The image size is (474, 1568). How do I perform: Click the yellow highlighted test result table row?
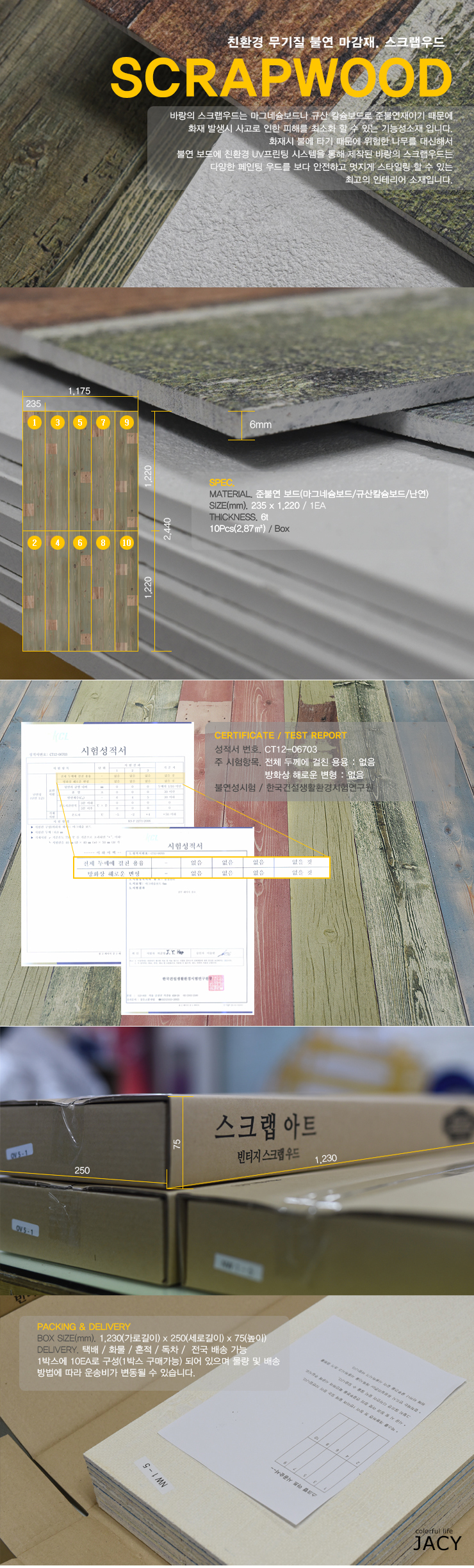pyautogui.click(x=201, y=868)
